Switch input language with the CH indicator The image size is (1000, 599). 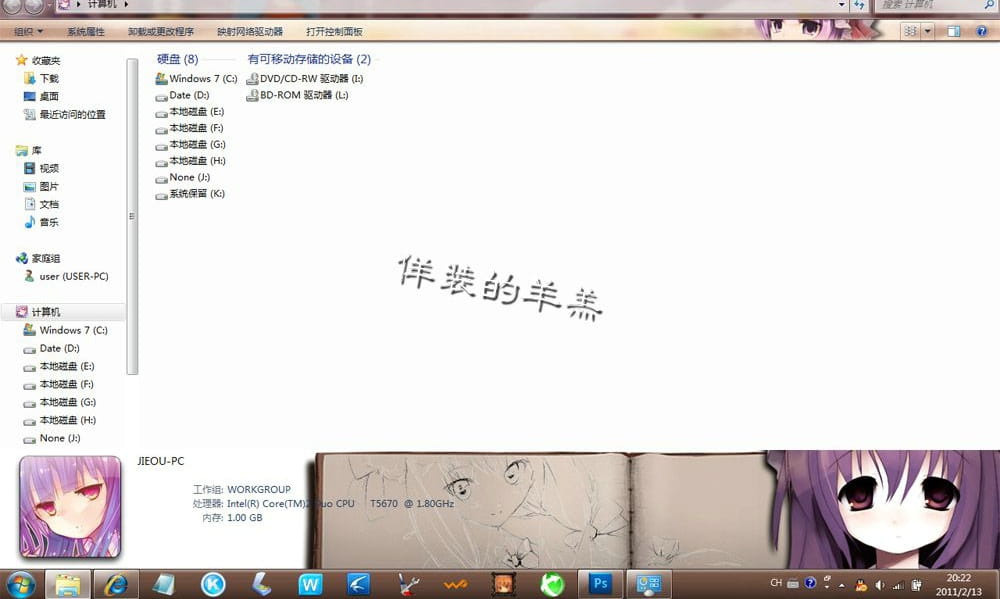point(777,580)
